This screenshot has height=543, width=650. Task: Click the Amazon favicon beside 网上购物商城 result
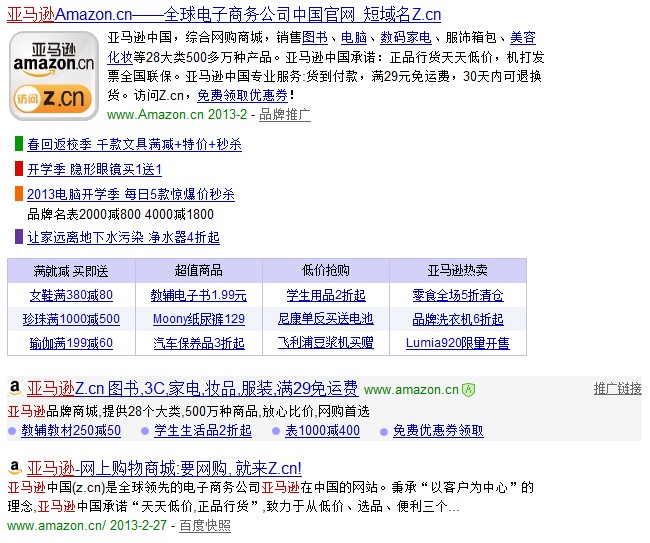click(x=15, y=467)
